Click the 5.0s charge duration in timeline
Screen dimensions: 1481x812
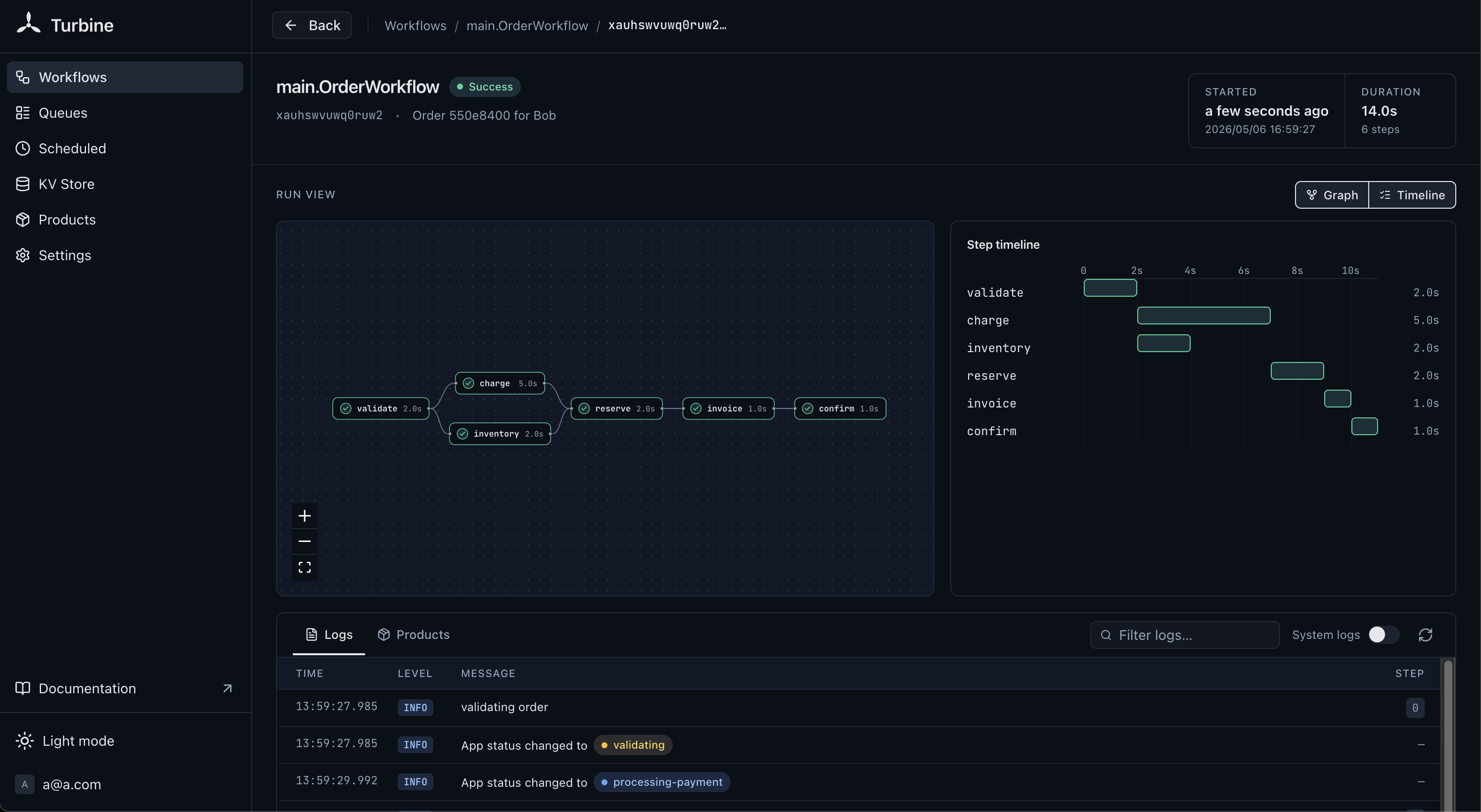coord(1426,320)
